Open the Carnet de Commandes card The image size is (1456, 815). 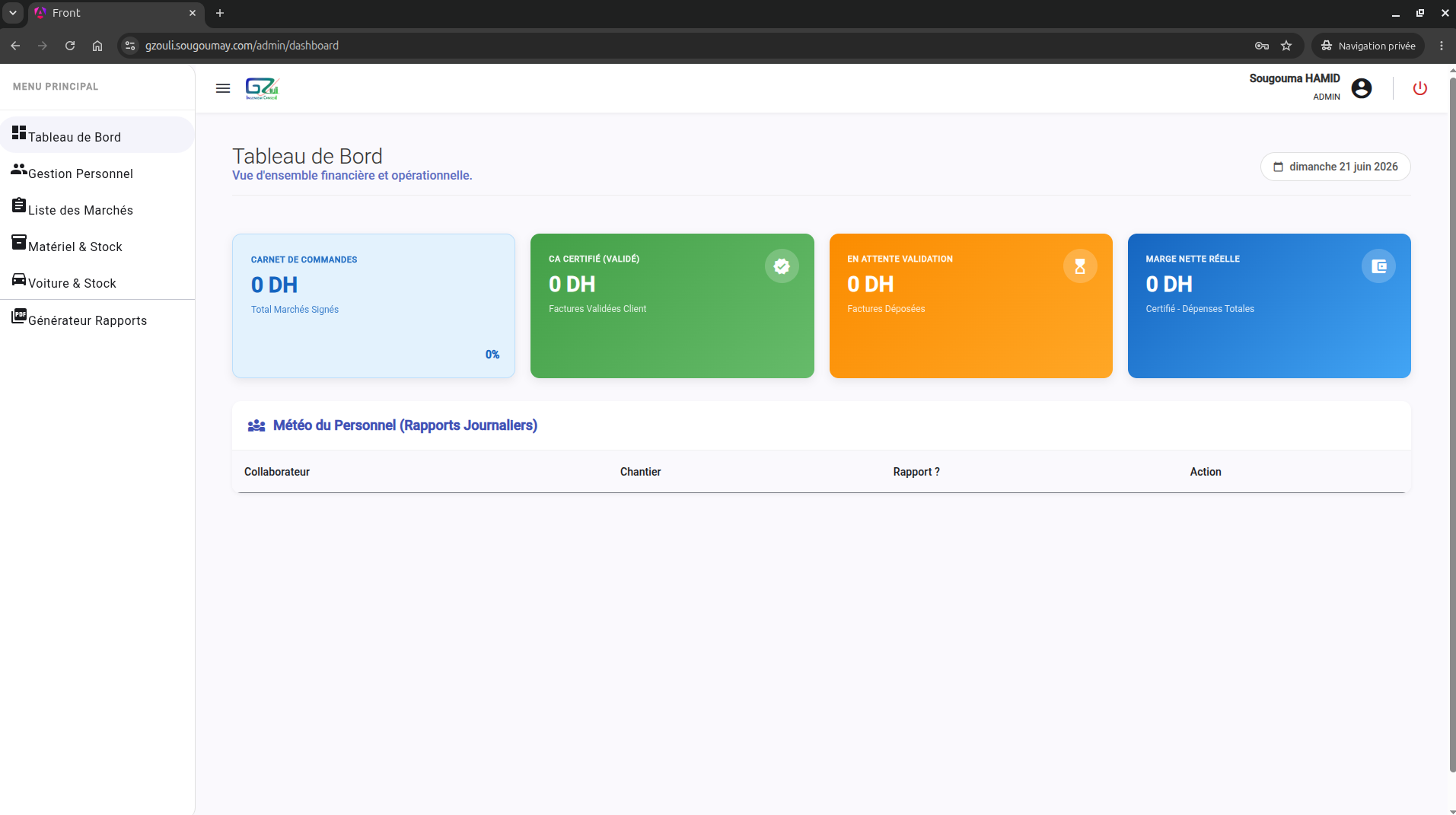tap(374, 306)
